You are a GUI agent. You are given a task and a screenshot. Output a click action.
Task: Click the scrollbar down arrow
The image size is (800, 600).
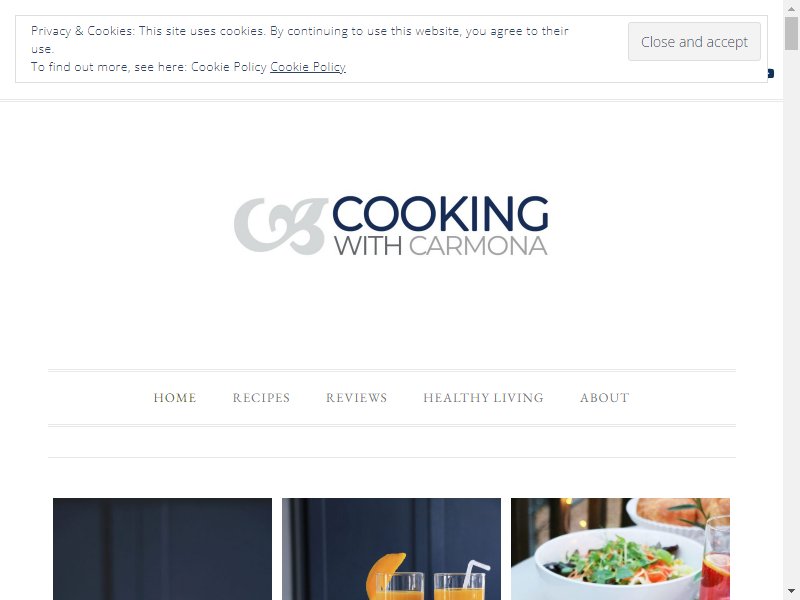[791, 592]
